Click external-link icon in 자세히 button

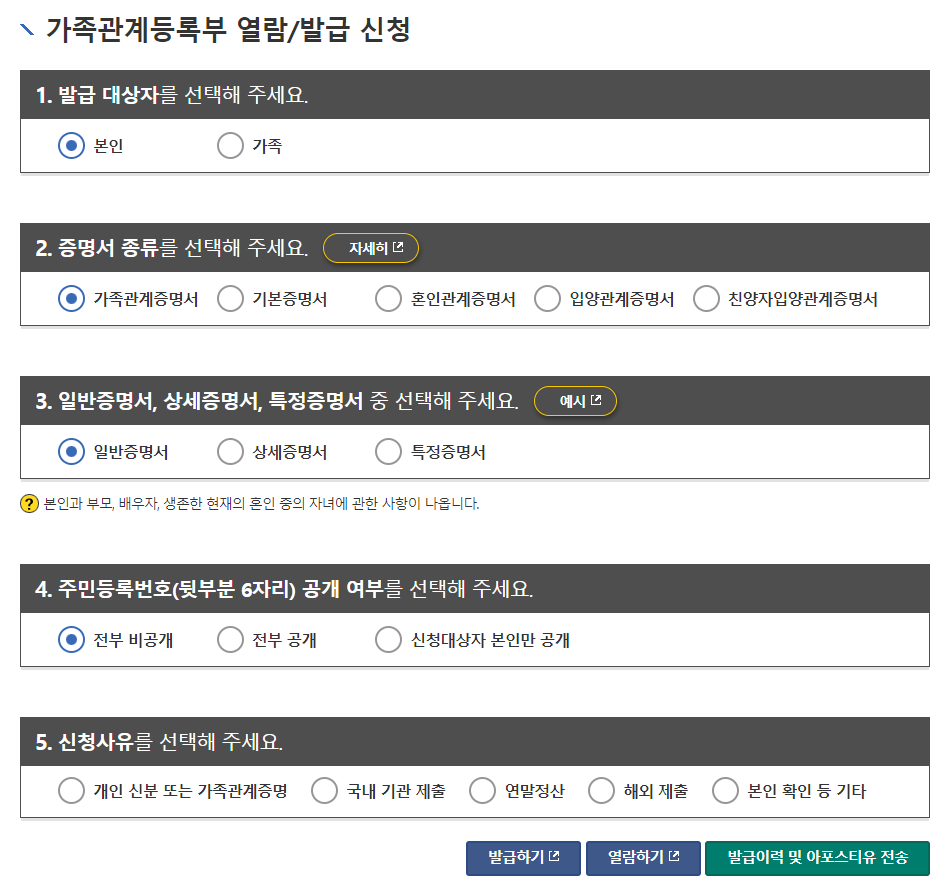(398, 247)
